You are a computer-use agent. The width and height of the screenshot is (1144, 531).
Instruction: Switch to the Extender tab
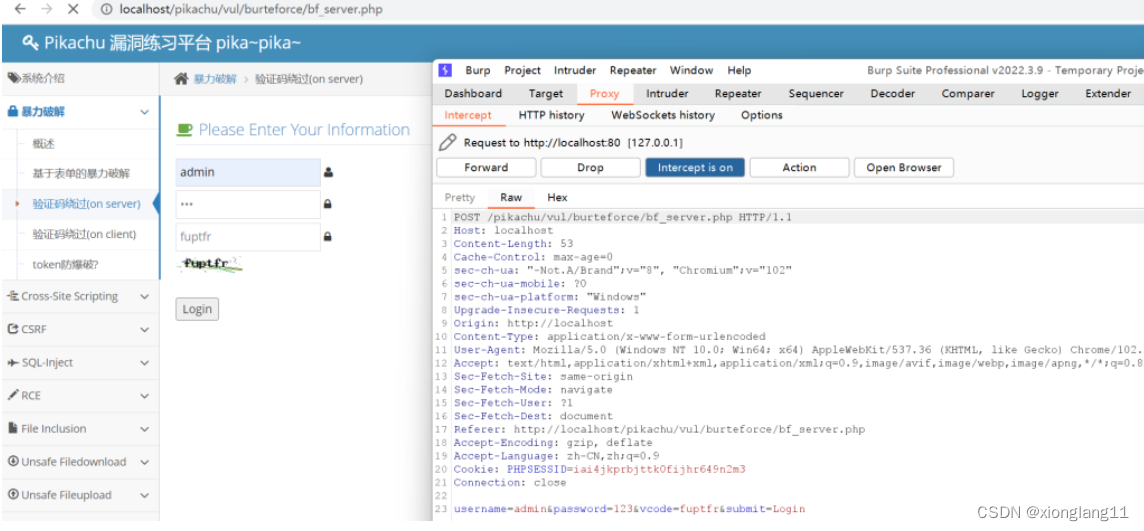pos(1108,93)
